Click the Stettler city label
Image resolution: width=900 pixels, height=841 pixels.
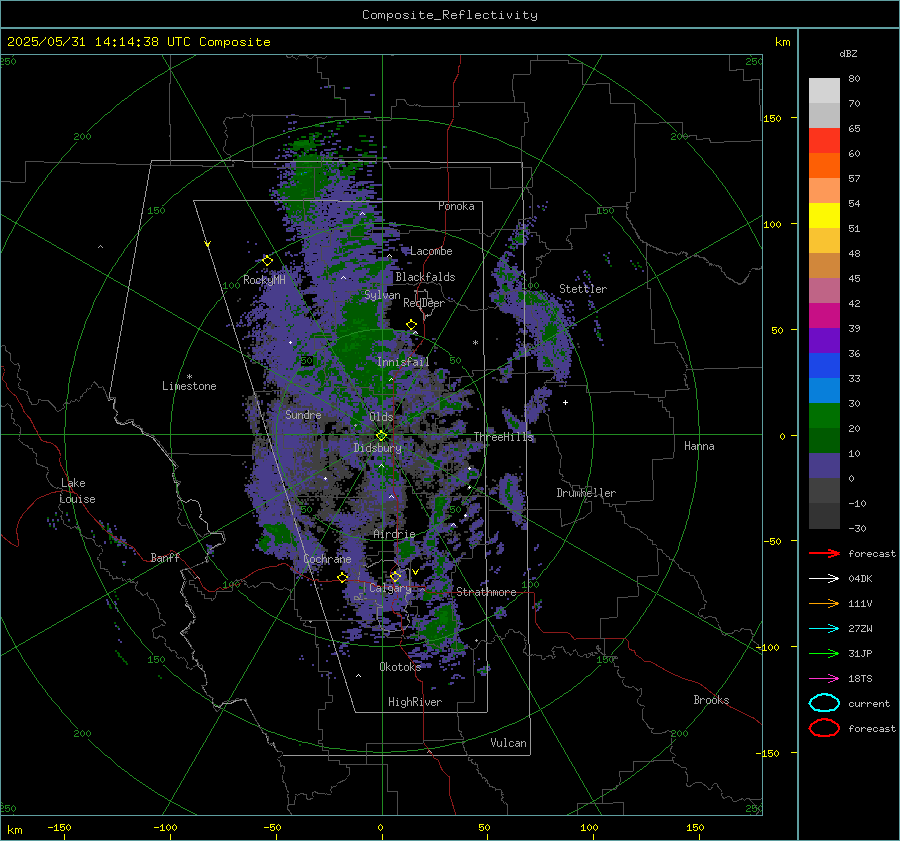(x=583, y=289)
